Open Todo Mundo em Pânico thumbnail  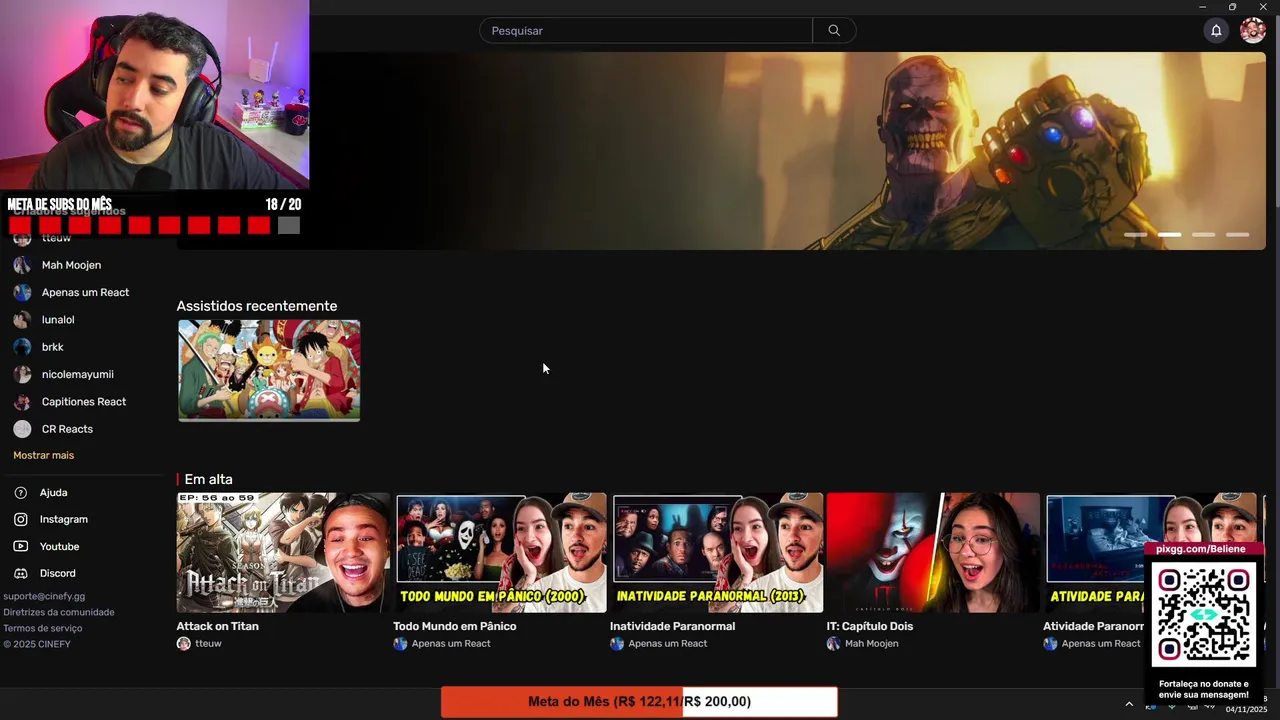click(500, 552)
